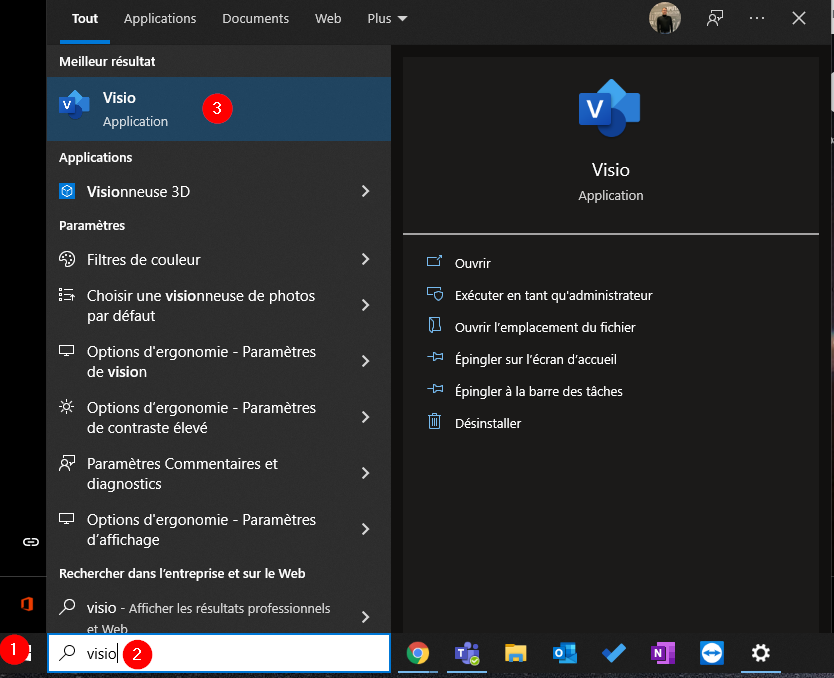Image resolution: width=834 pixels, height=678 pixels.
Task: Click the high contrast sun icon
Action: pos(67,407)
